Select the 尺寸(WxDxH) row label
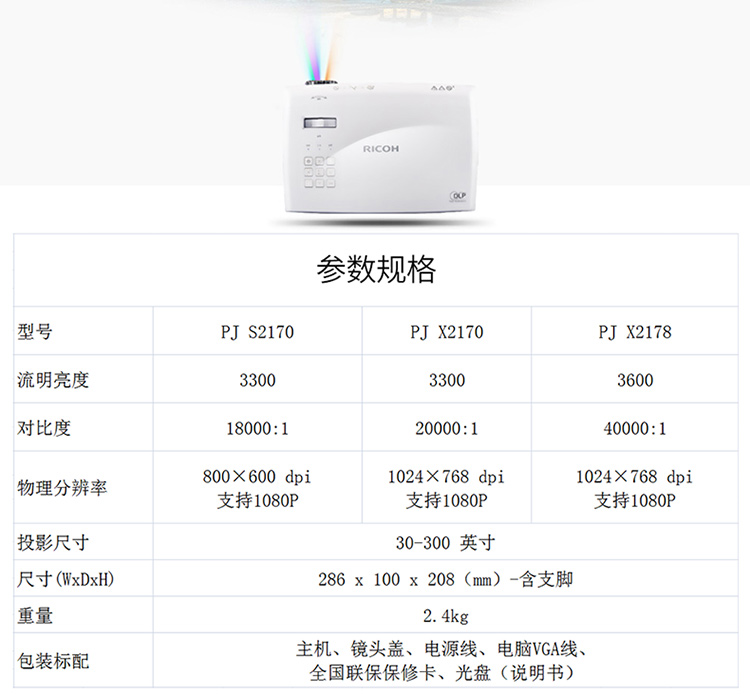 point(66,579)
